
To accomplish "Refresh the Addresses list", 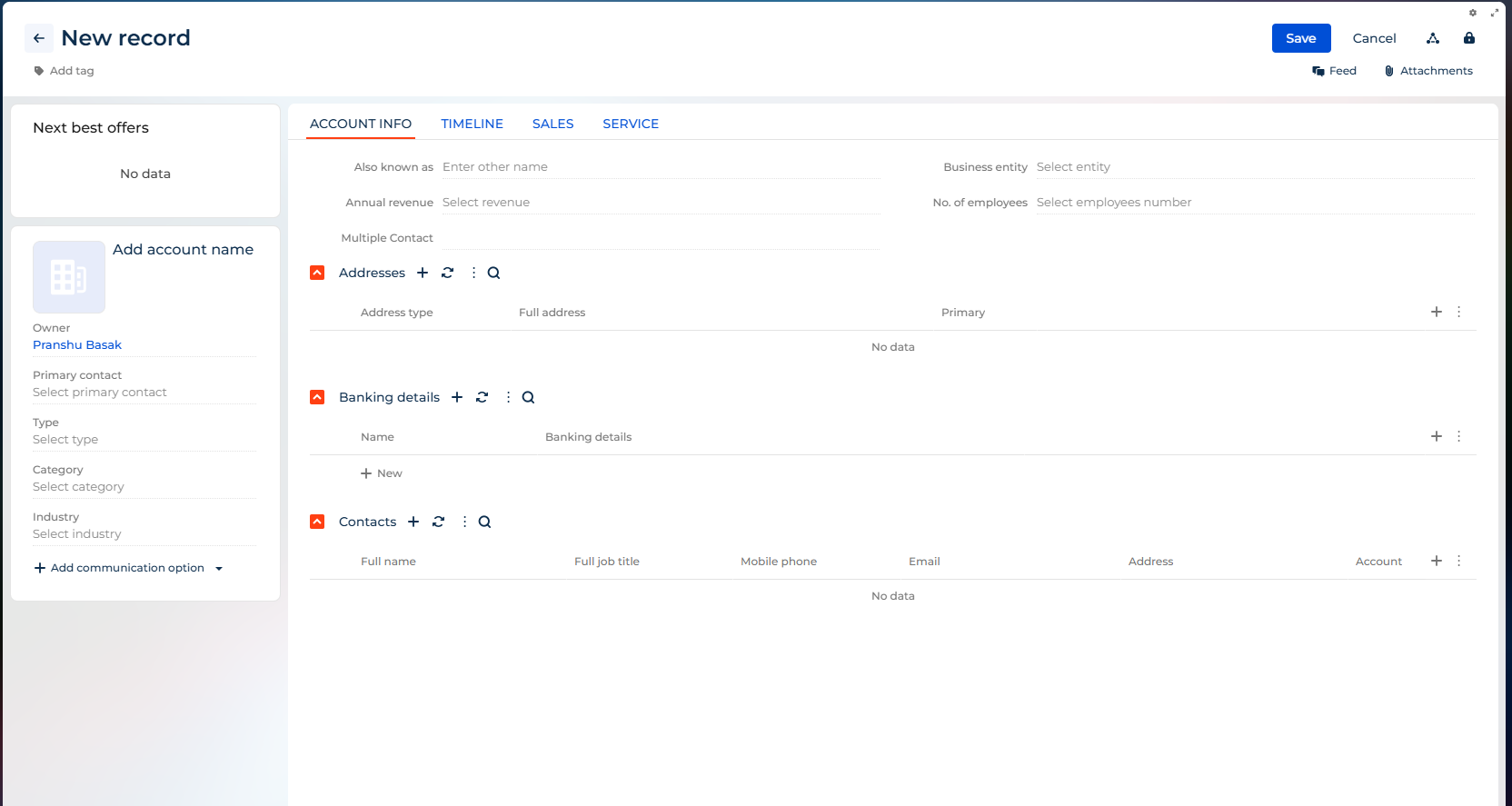I will (448, 273).
